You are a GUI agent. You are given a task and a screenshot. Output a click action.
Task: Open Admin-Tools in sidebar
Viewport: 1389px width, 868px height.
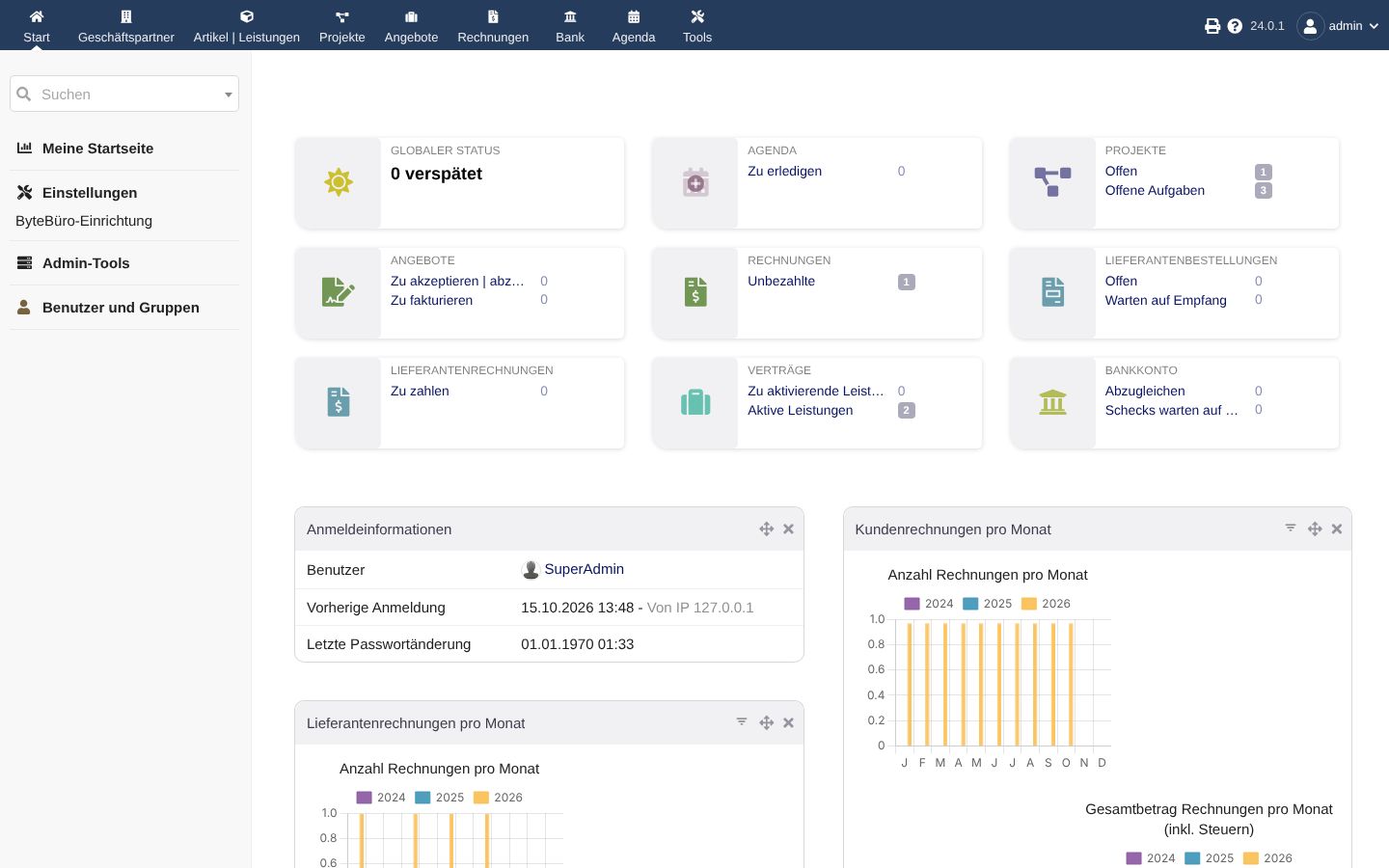[85, 263]
